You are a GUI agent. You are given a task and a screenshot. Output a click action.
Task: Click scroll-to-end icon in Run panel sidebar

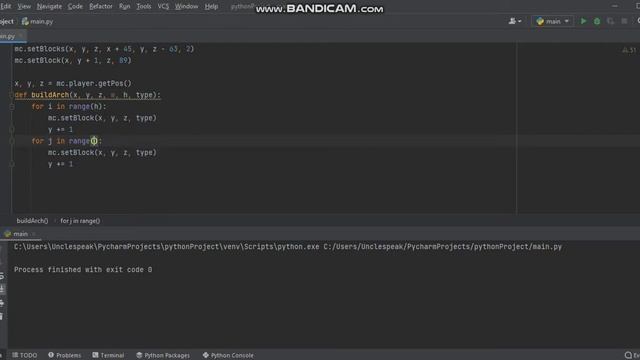(2, 289)
